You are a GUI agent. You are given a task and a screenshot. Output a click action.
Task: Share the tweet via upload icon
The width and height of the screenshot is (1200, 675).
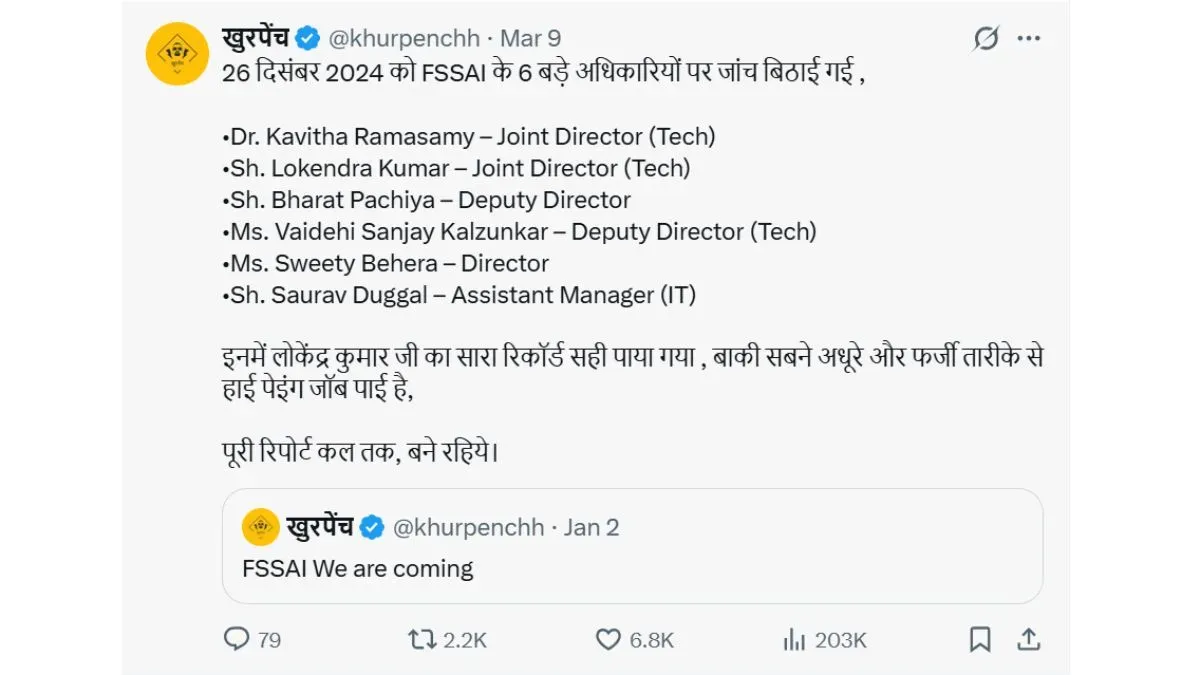(x=1027, y=639)
